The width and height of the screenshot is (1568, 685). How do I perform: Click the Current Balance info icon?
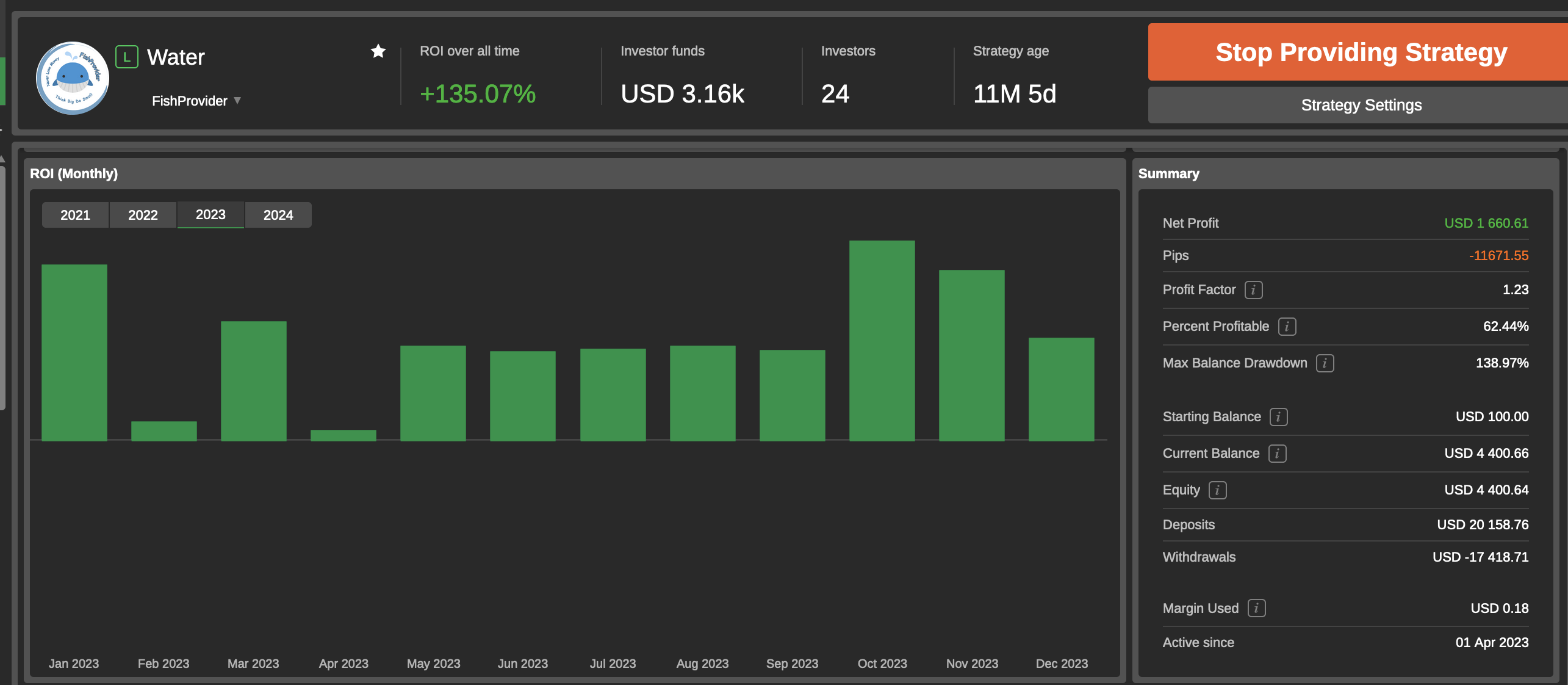click(1277, 454)
